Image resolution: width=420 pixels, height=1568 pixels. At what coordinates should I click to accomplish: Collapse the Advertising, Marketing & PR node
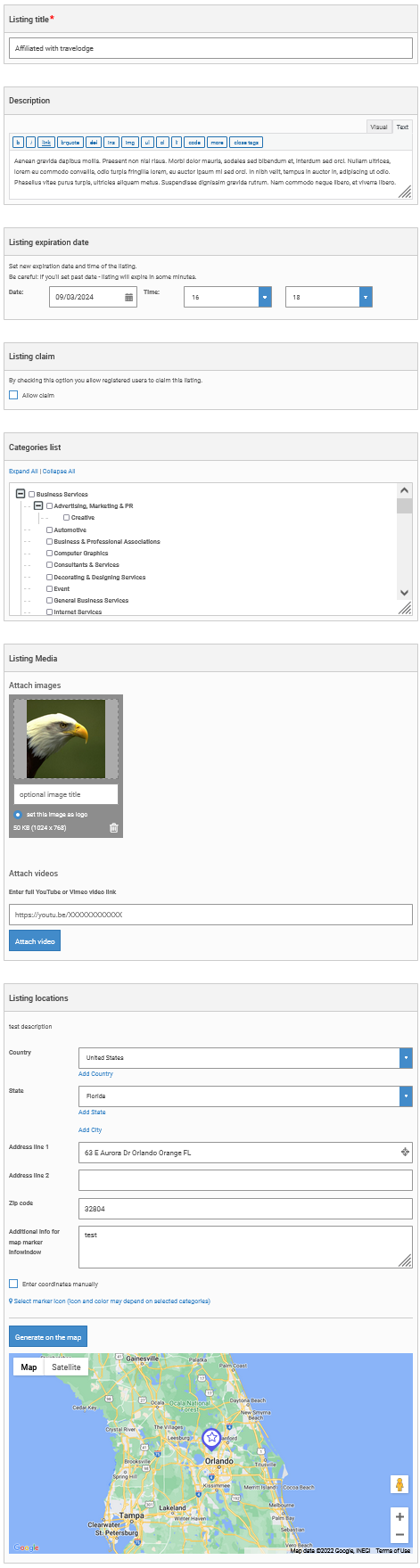coord(38,505)
